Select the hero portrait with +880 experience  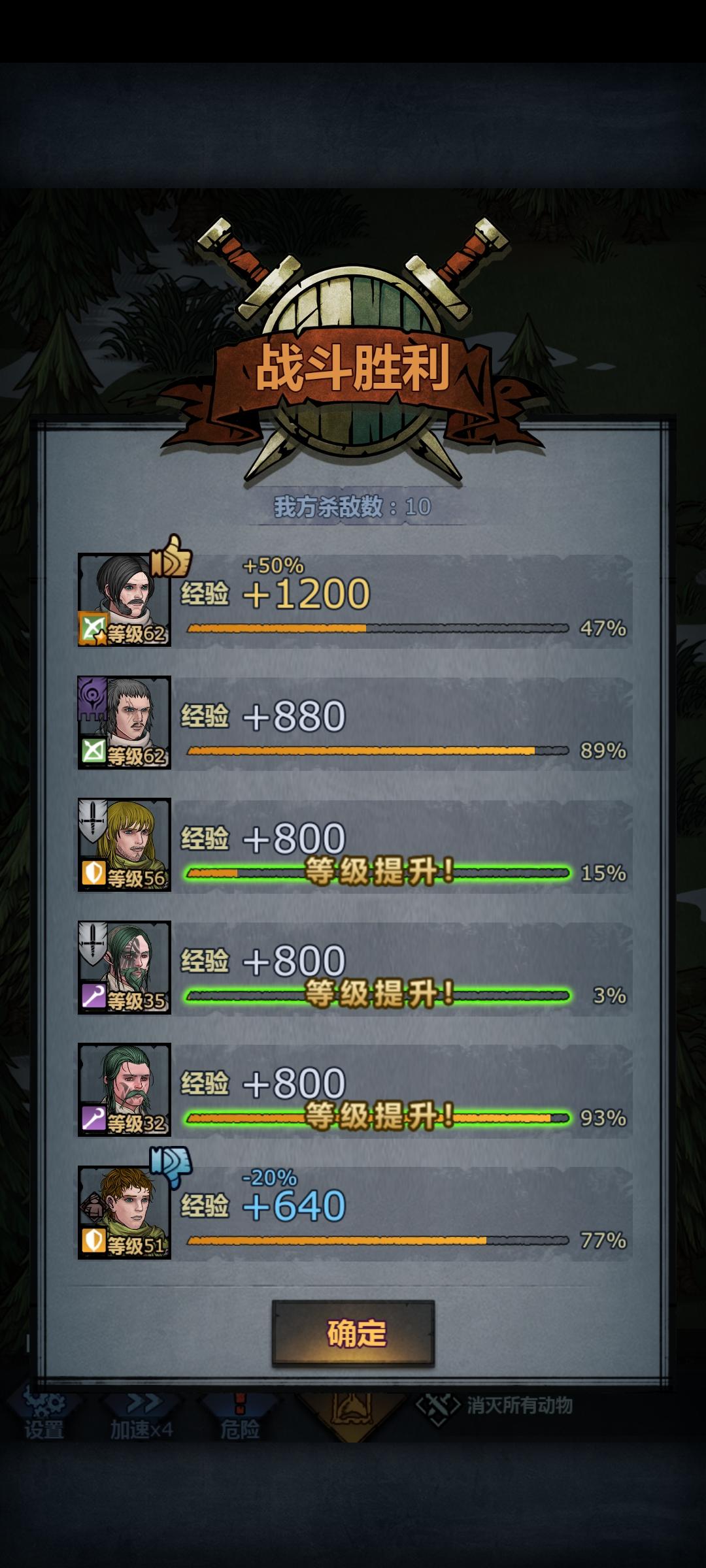coord(124,722)
